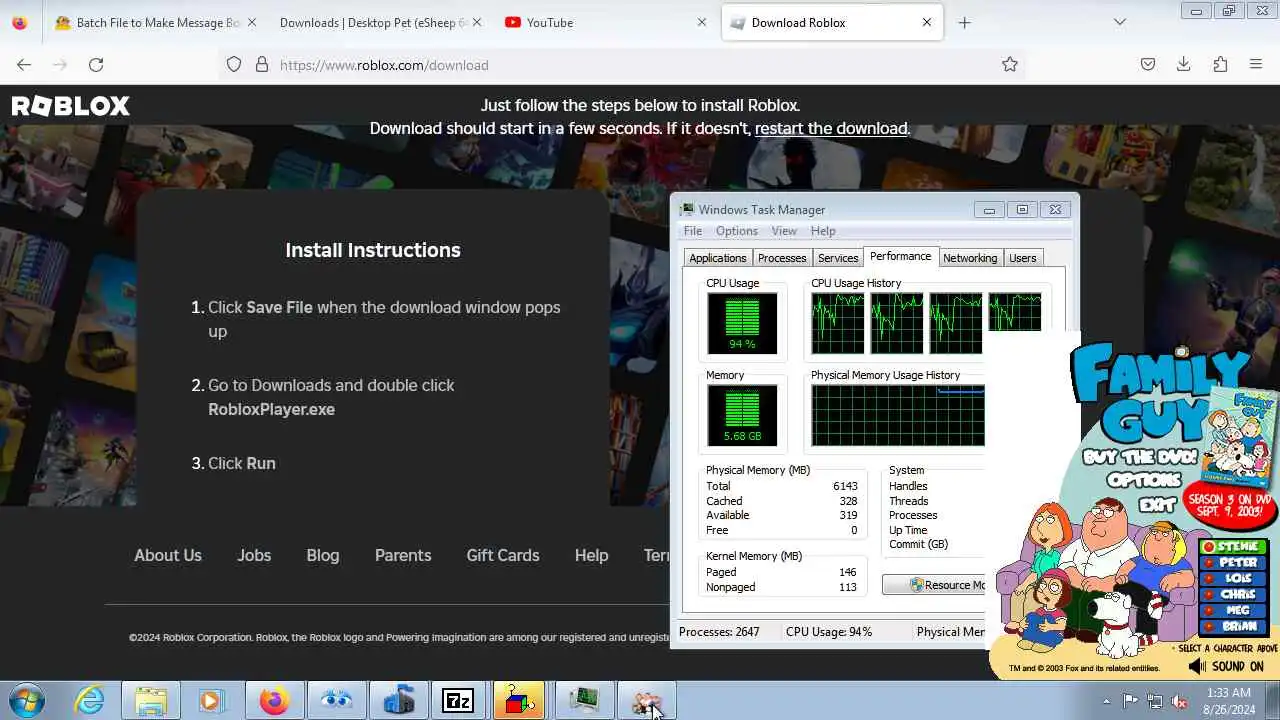This screenshot has width=1280, height=720.
Task: Switch to Batch File to Make Message tab
Action: click(155, 22)
